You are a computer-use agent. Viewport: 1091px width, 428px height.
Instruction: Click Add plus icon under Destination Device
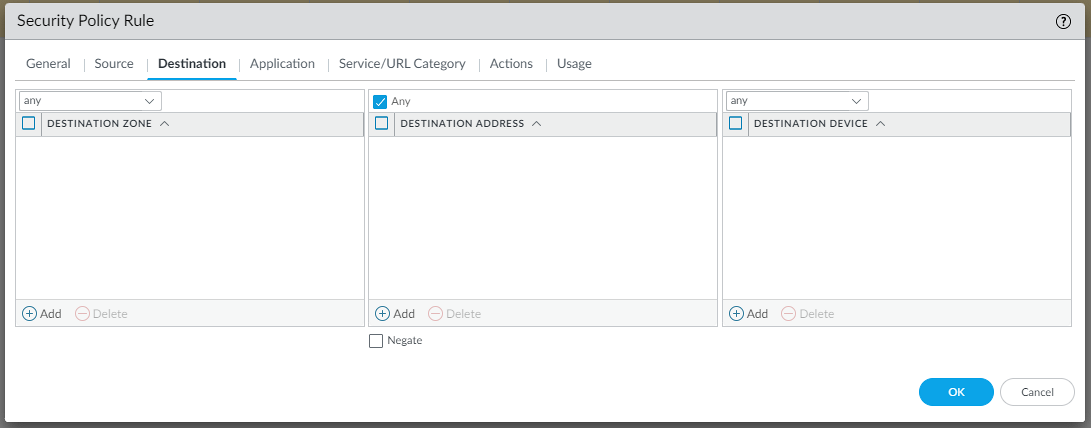coord(736,314)
